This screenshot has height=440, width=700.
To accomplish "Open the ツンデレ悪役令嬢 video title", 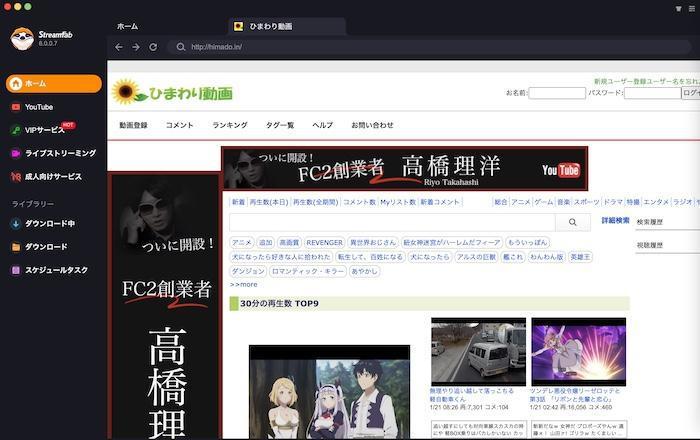I will (575, 395).
